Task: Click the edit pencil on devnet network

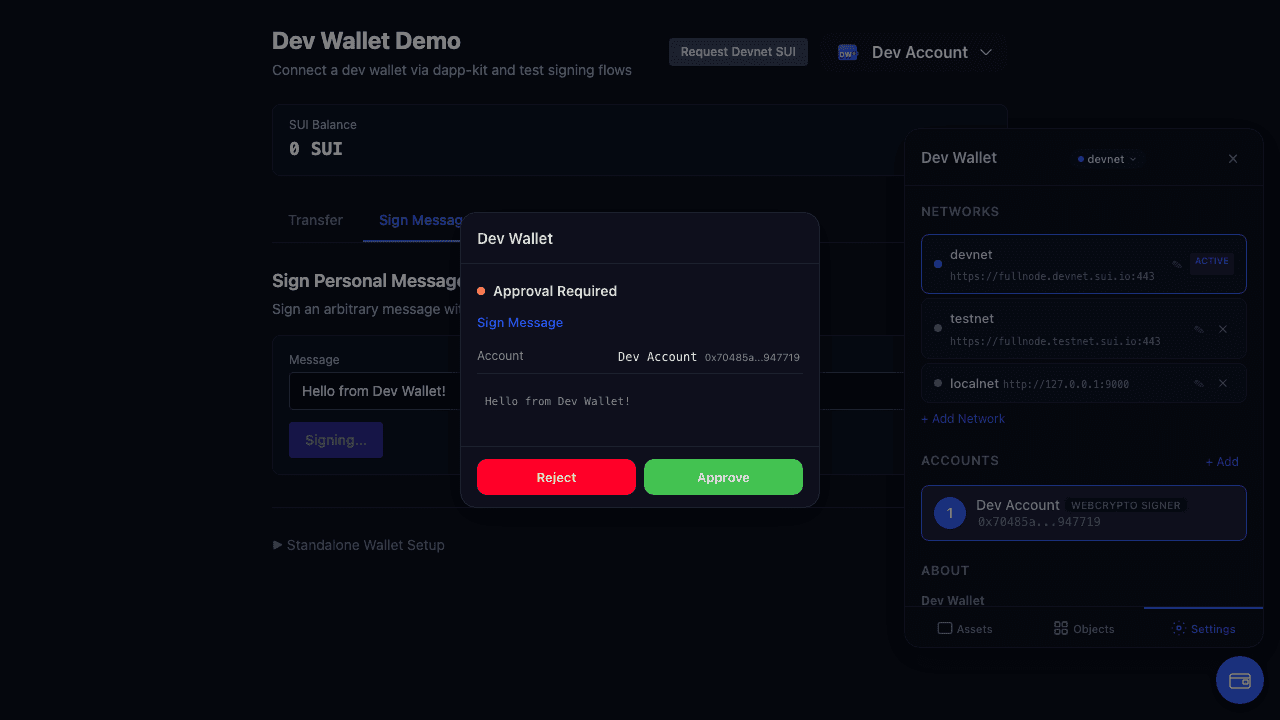Action: point(1176,263)
